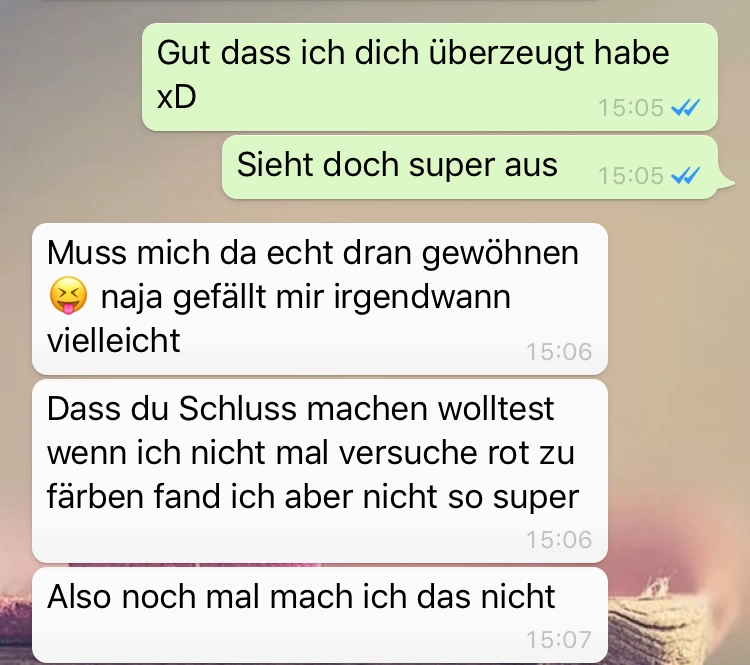Viewport: 750px width, 665px height.
Task: Click the word 'irgendwann' after the emoji
Action: pyautogui.click(x=422, y=298)
